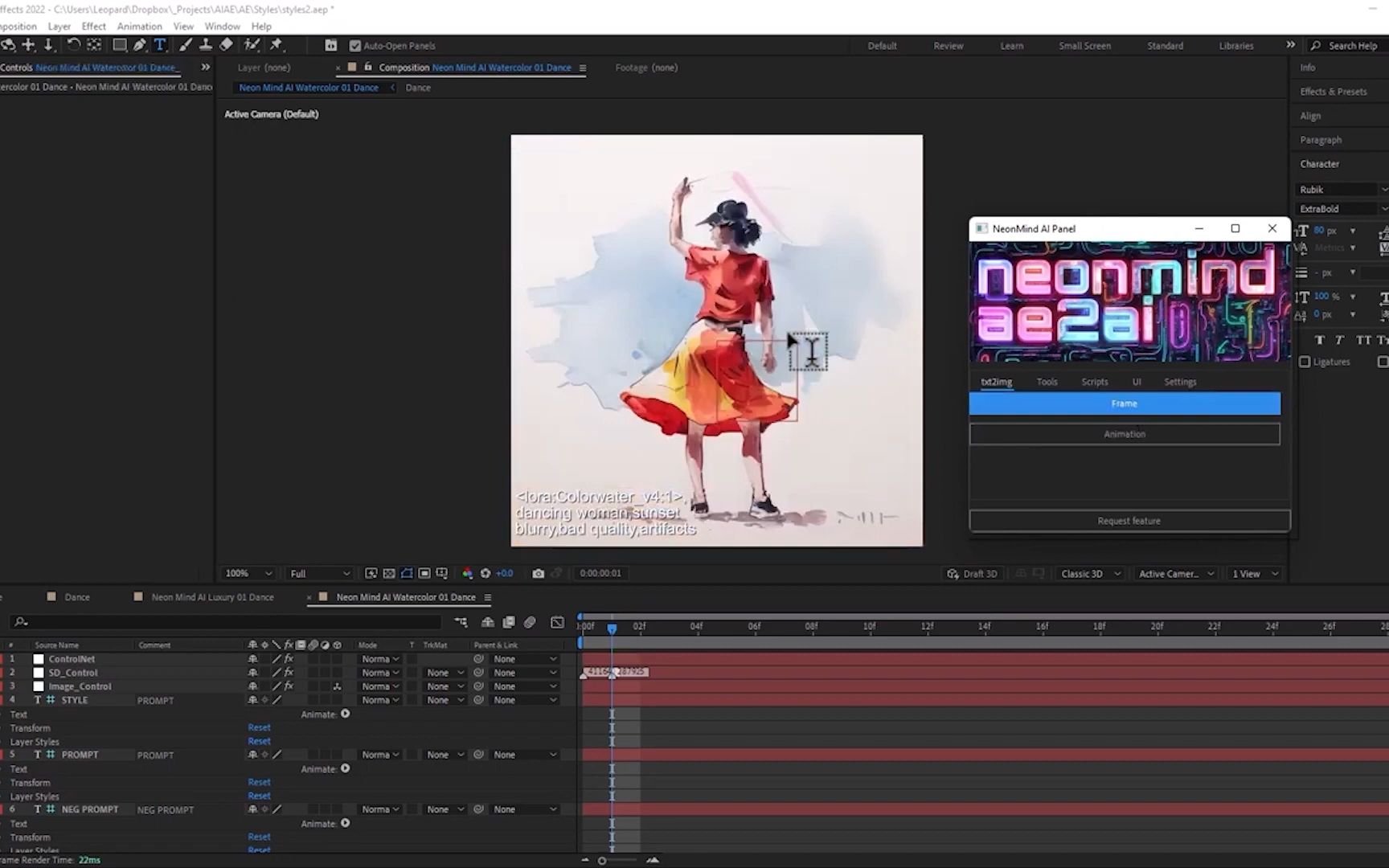Choose the Eraser tool
Viewport: 1389px width, 868px height.
[x=227, y=45]
